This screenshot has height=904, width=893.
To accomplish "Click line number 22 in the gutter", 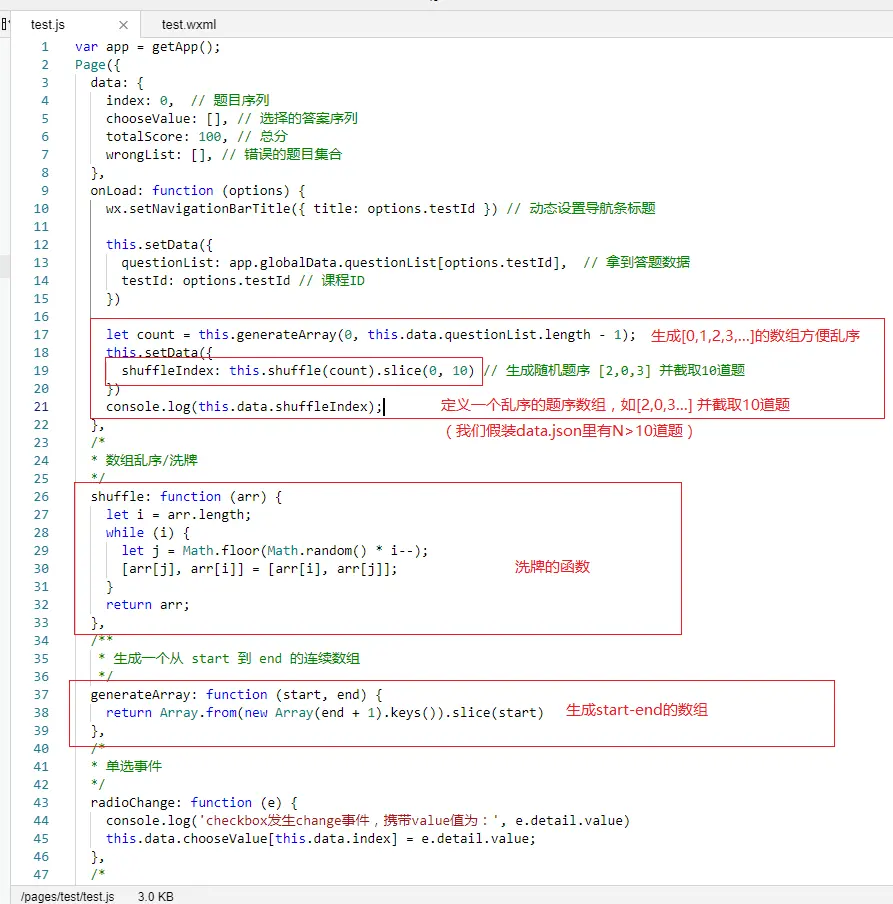I will [41, 424].
